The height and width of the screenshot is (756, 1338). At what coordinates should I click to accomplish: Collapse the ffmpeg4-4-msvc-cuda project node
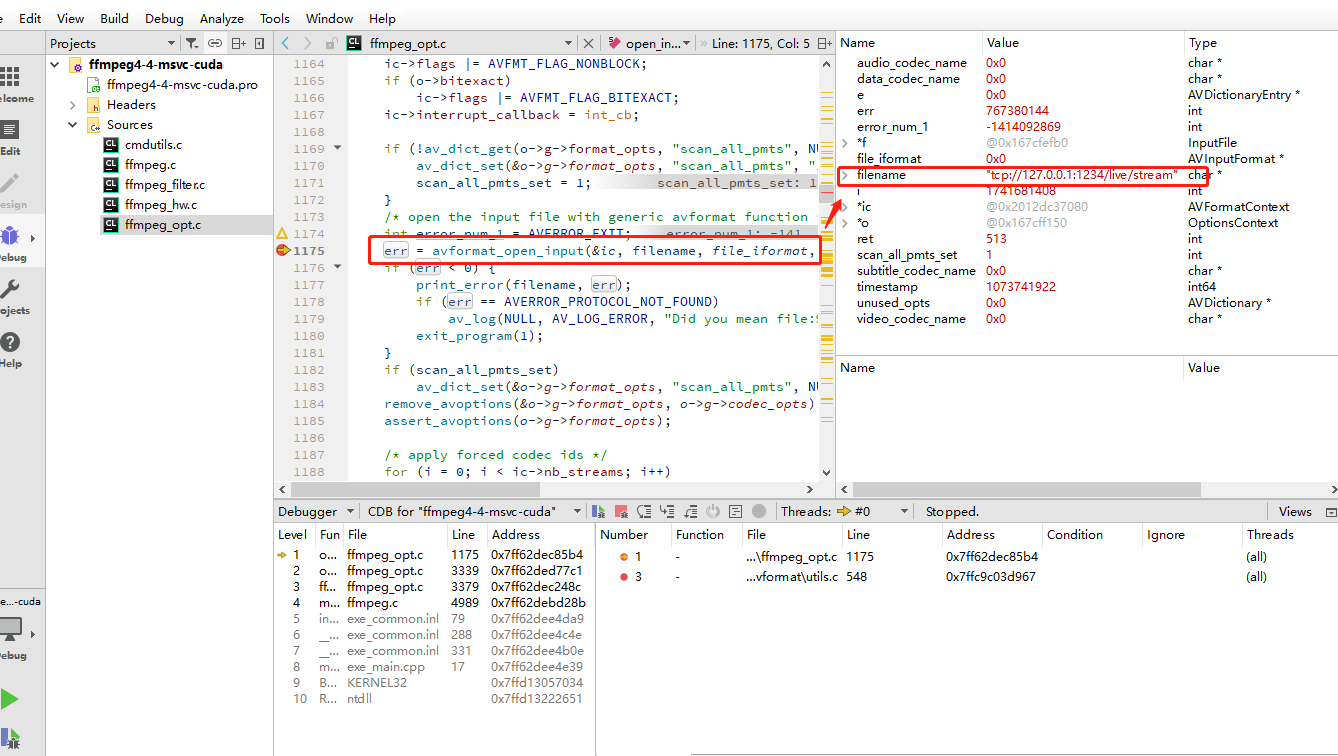55,65
